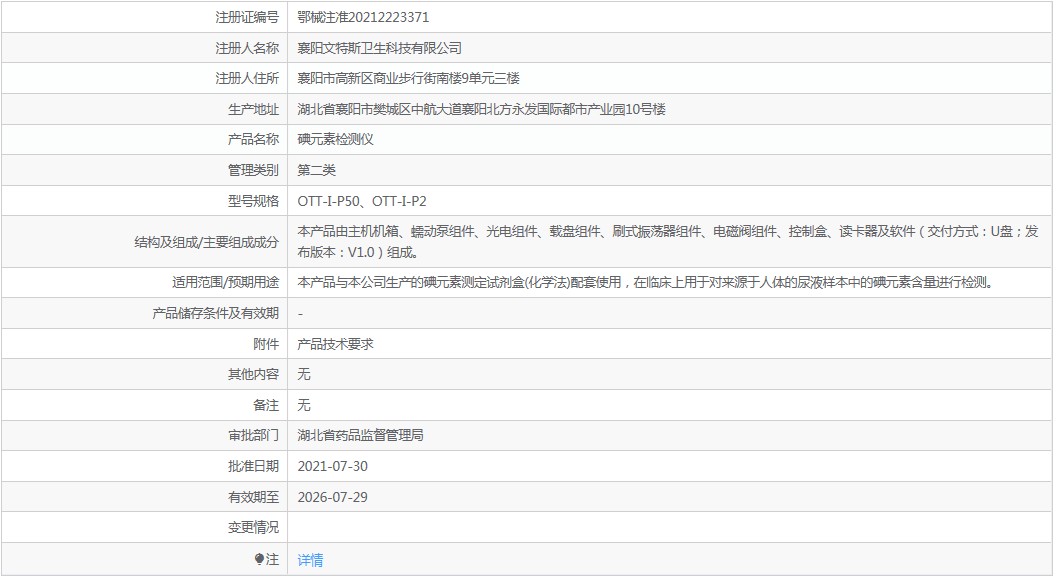Select product name 碘元素检测仪

(x=335, y=140)
